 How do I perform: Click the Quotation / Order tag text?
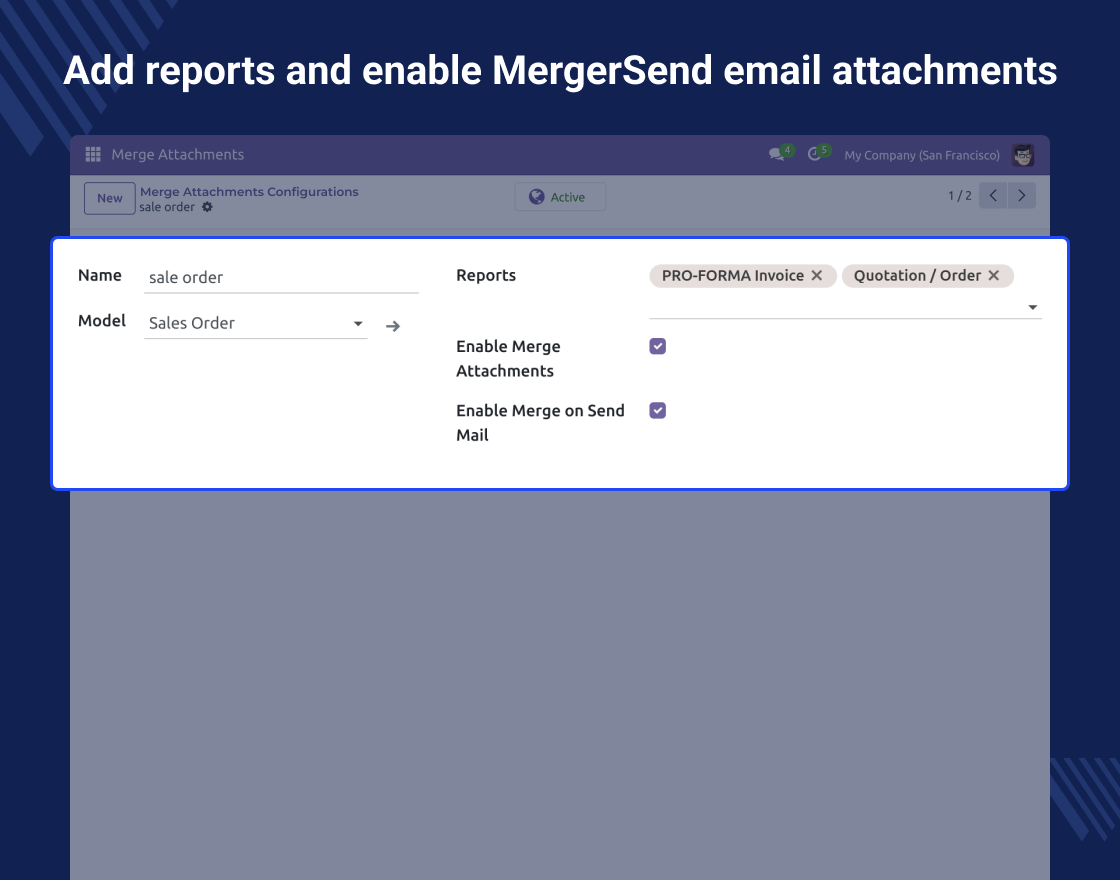tap(917, 276)
